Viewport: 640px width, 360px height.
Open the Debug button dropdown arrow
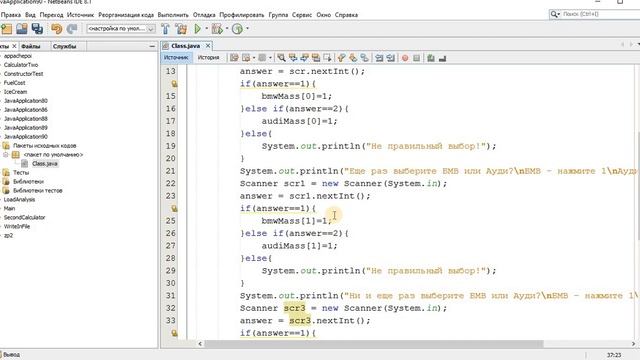click(227, 29)
